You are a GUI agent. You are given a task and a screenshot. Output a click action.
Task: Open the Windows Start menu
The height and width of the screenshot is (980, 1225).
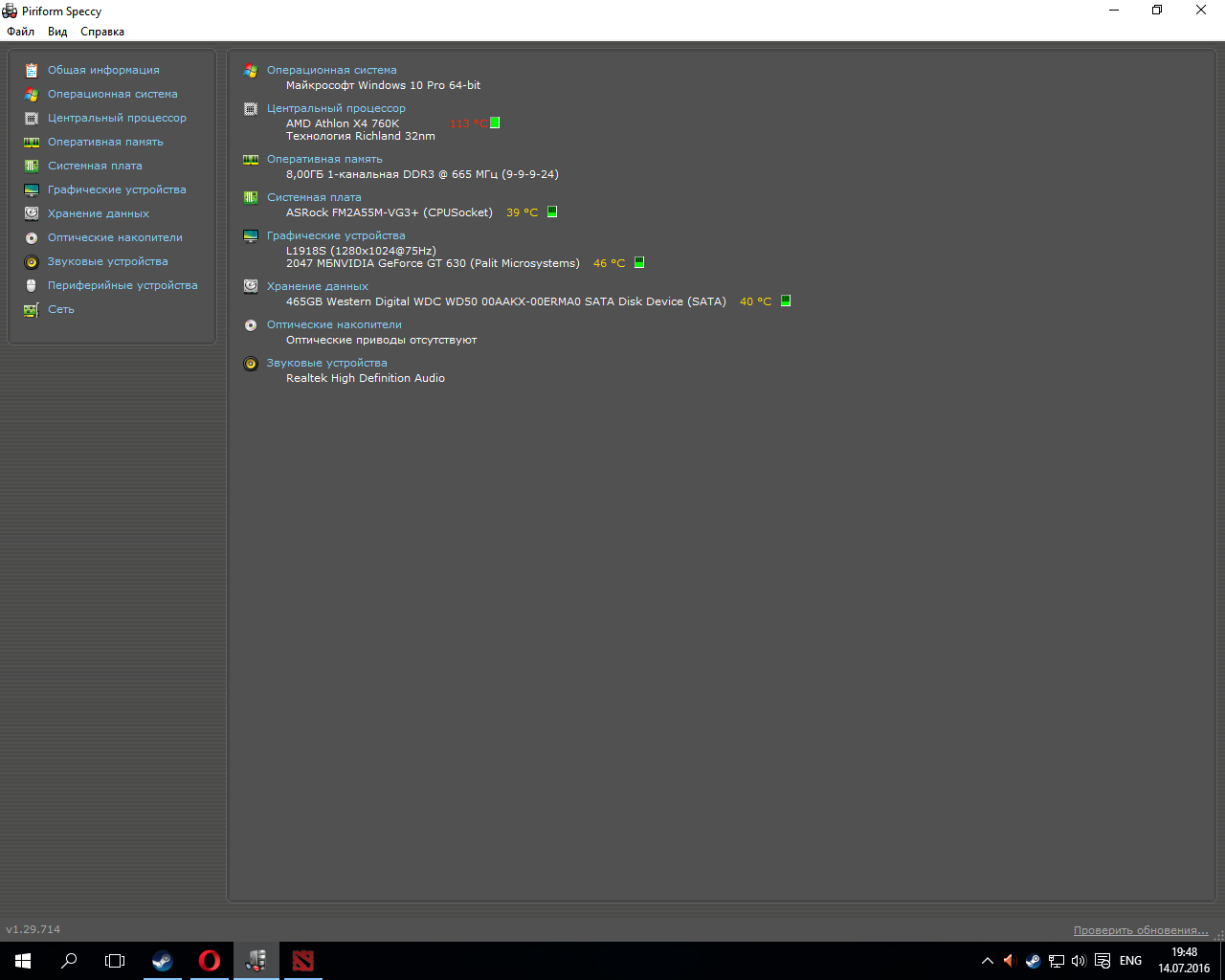pos(23,961)
